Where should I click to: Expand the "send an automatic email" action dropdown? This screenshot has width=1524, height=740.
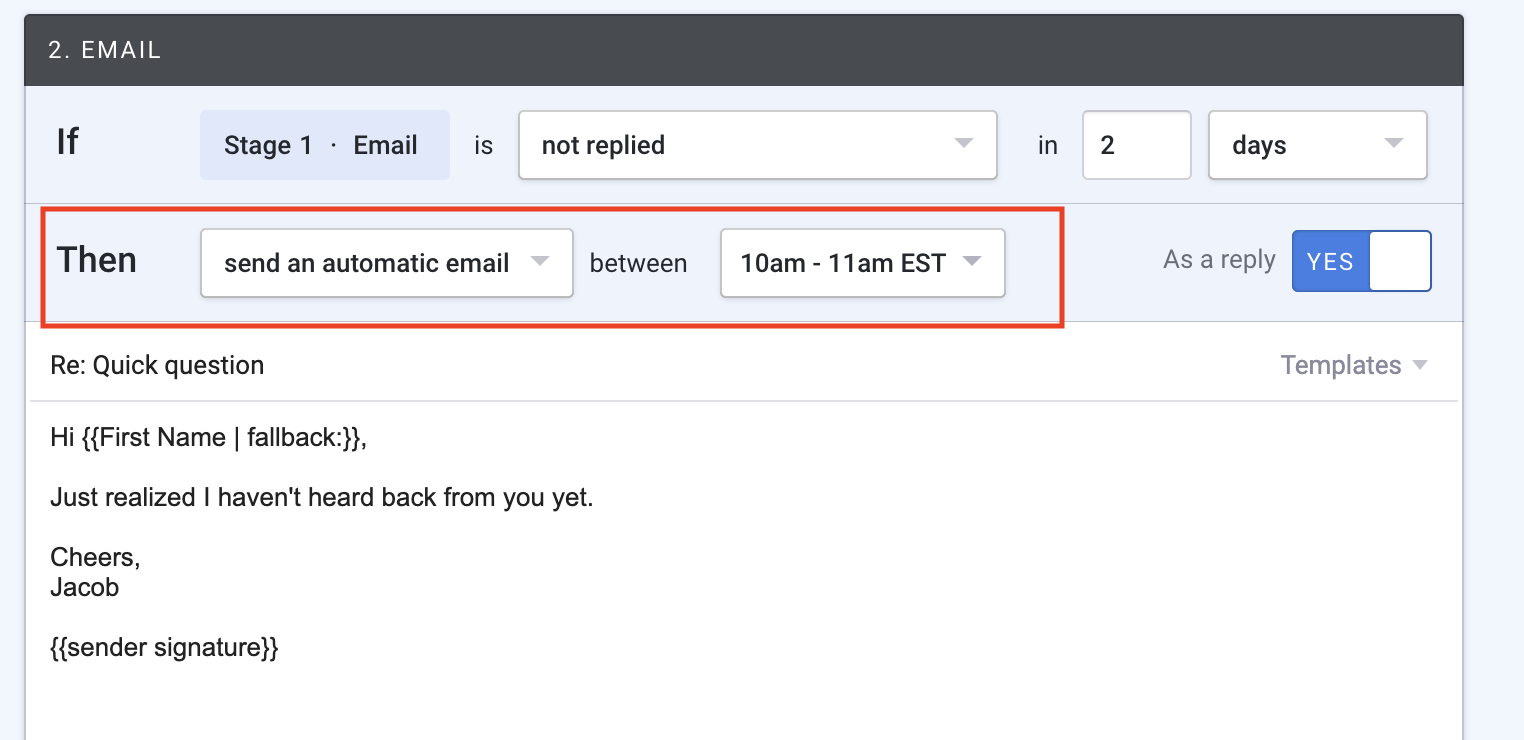pyautogui.click(x=386, y=263)
